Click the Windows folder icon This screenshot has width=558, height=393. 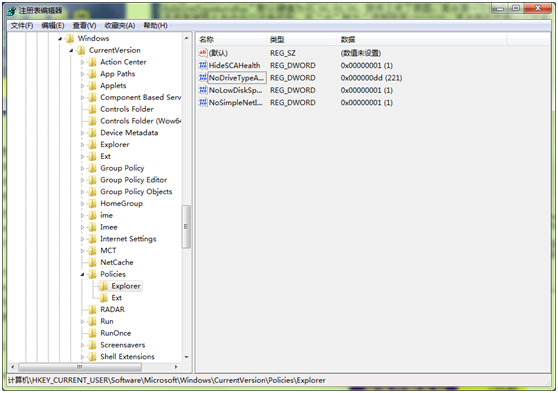pyautogui.click(x=70, y=38)
